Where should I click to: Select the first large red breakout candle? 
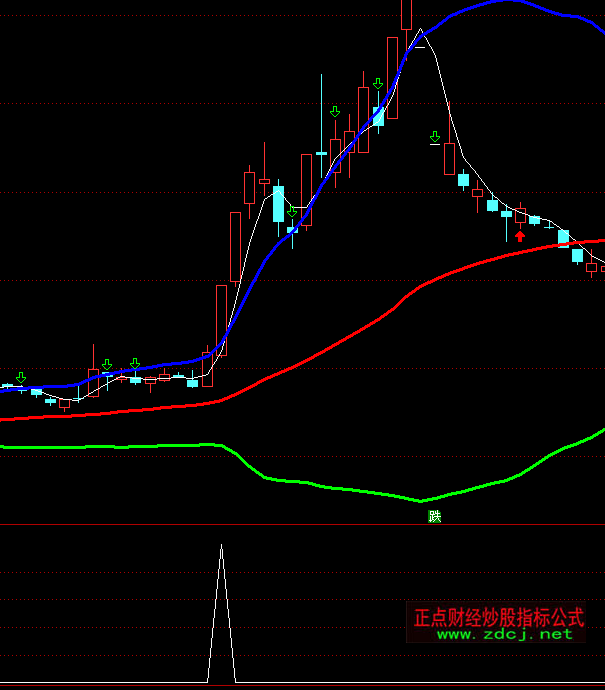[221, 320]
